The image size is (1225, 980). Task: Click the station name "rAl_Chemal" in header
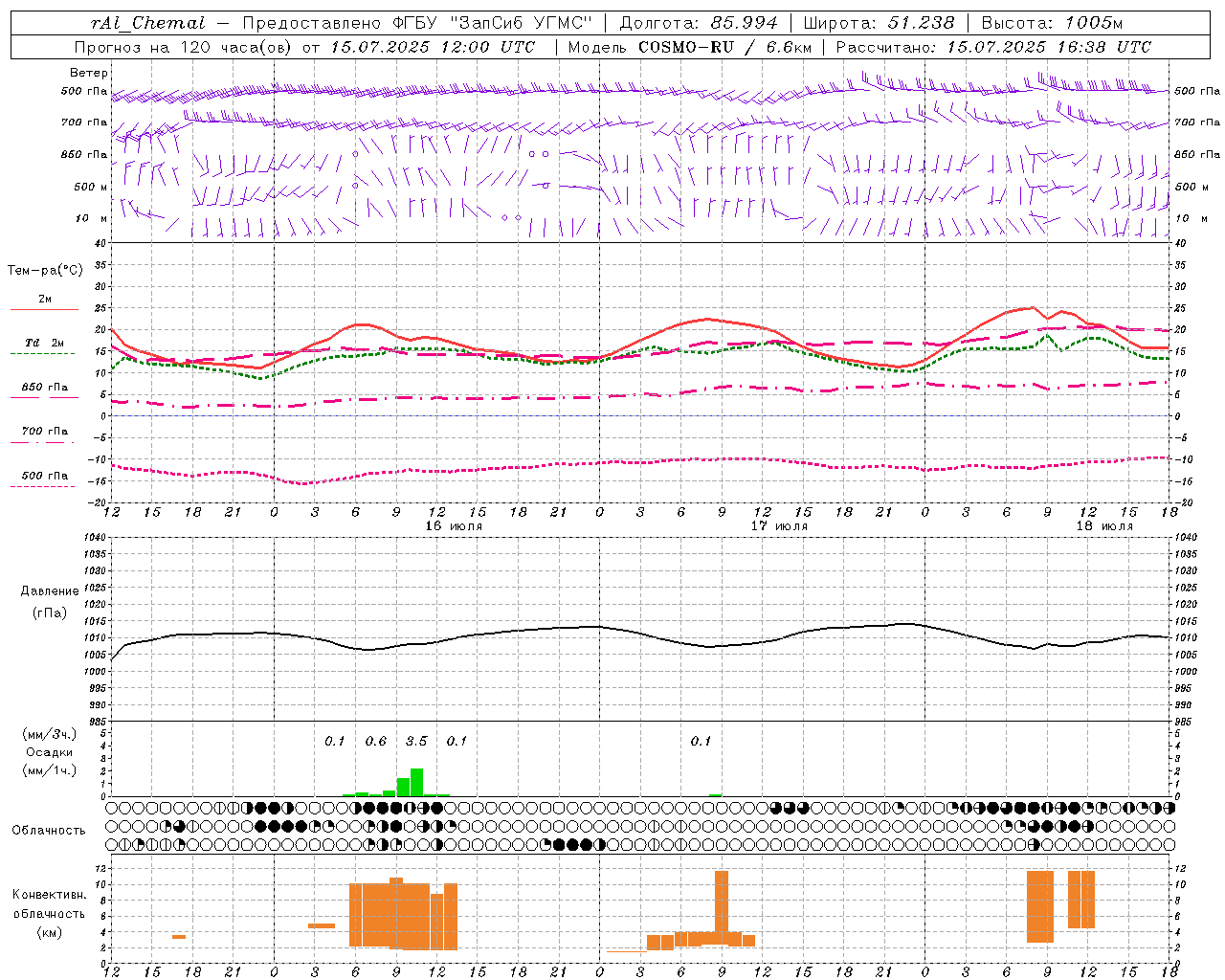(x=148, y=23)
